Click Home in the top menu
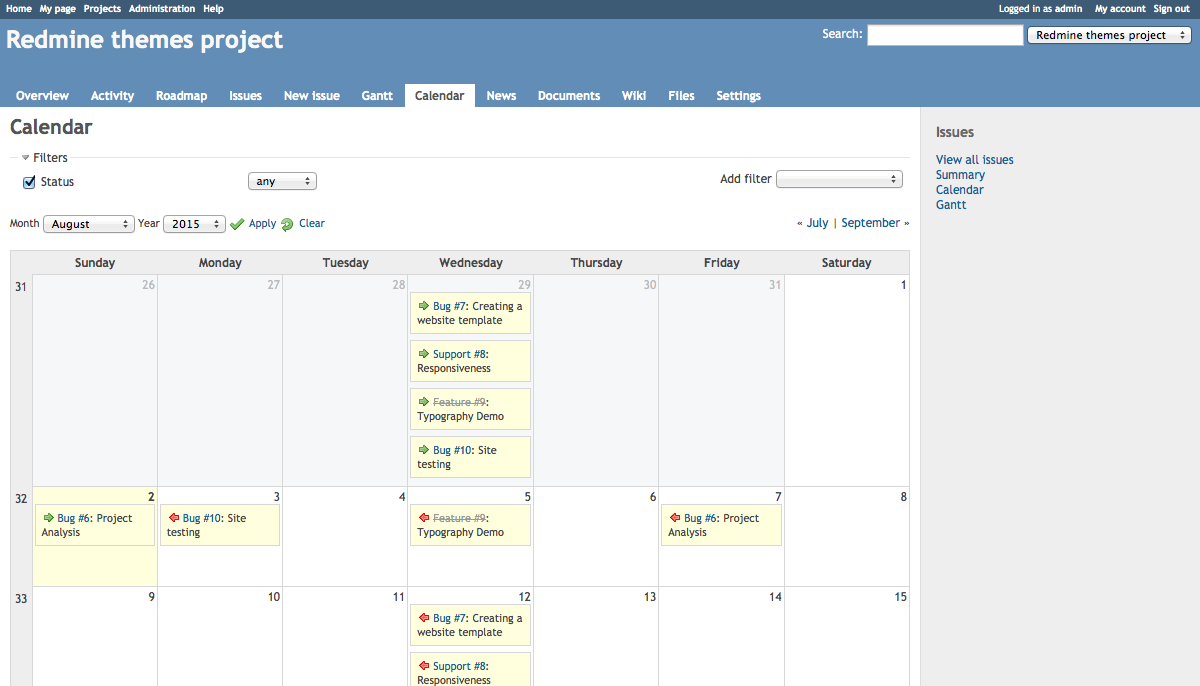1200x686 pixels. pos(19,8)
